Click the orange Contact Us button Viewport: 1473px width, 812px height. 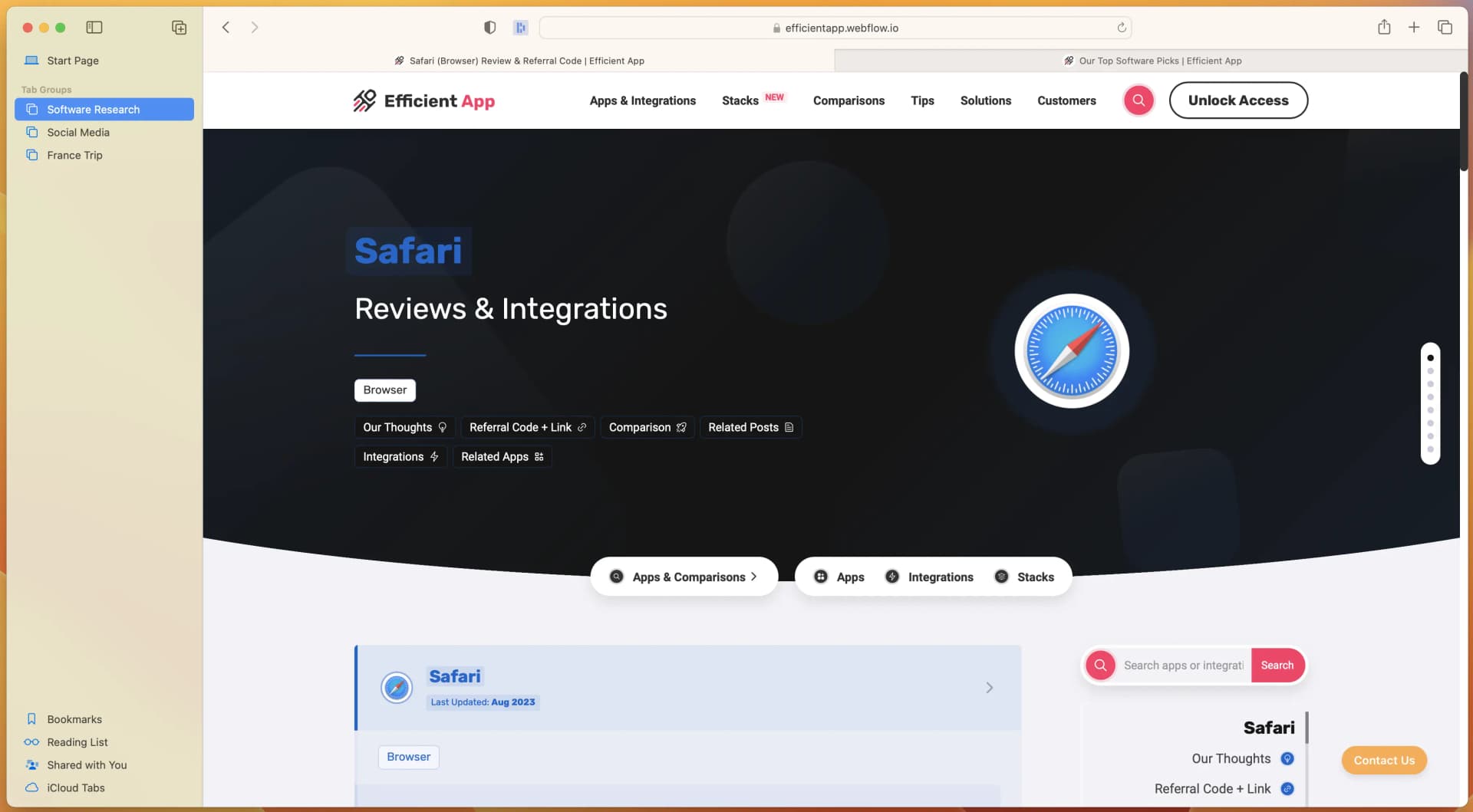(x=1383, y=760)
